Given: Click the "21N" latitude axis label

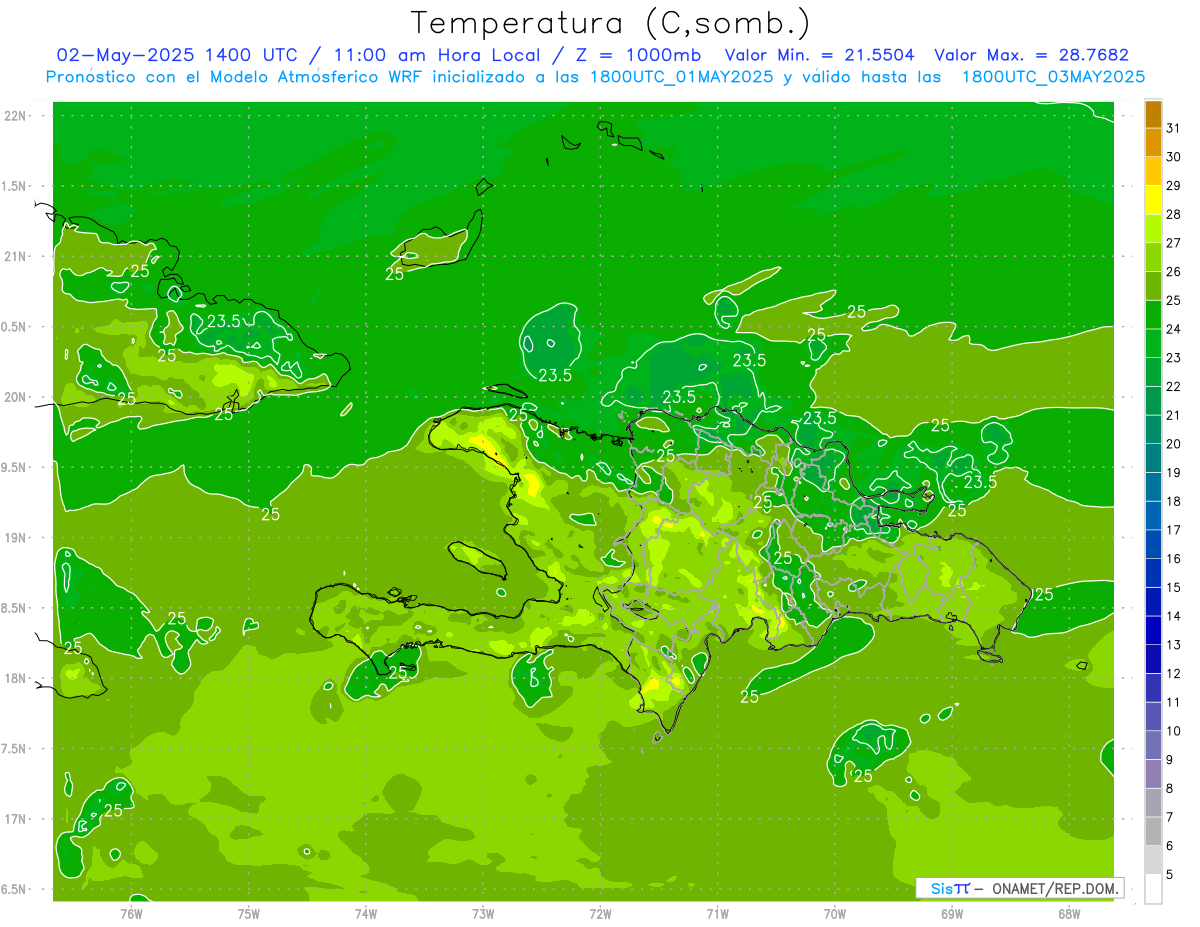Looking at the screenshot, I should (16, 256).
